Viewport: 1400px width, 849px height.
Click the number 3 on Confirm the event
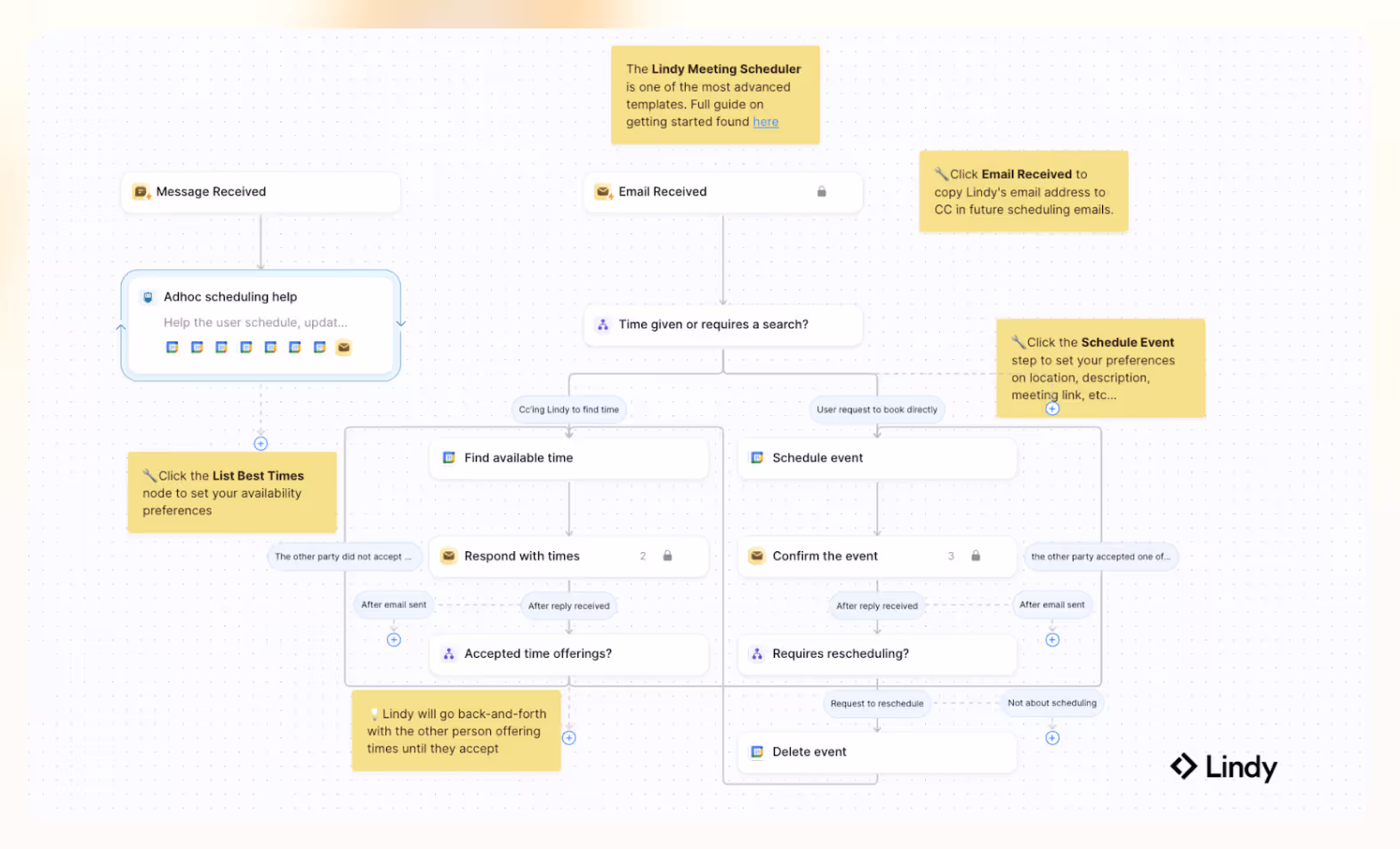click(x=951, y=557)
